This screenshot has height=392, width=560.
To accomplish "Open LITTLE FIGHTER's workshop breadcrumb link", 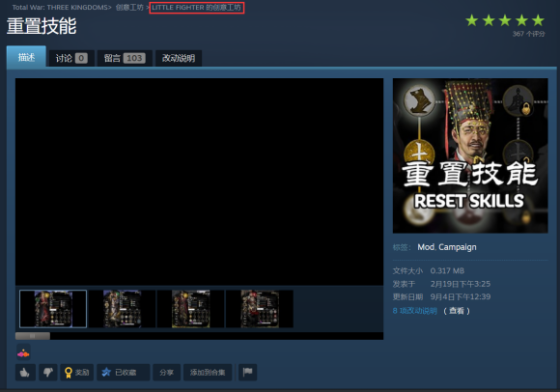I will click(x=196, y=7).
